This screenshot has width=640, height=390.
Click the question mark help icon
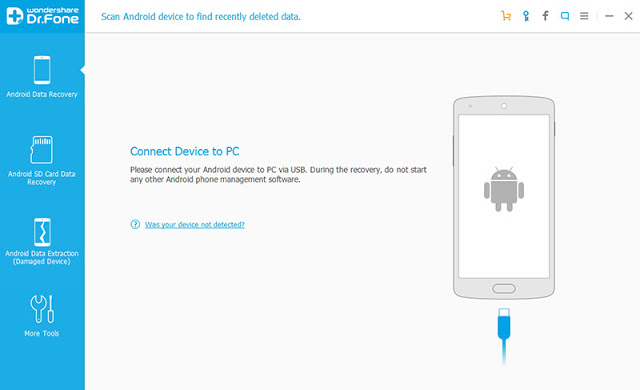(x=135, y=224)
